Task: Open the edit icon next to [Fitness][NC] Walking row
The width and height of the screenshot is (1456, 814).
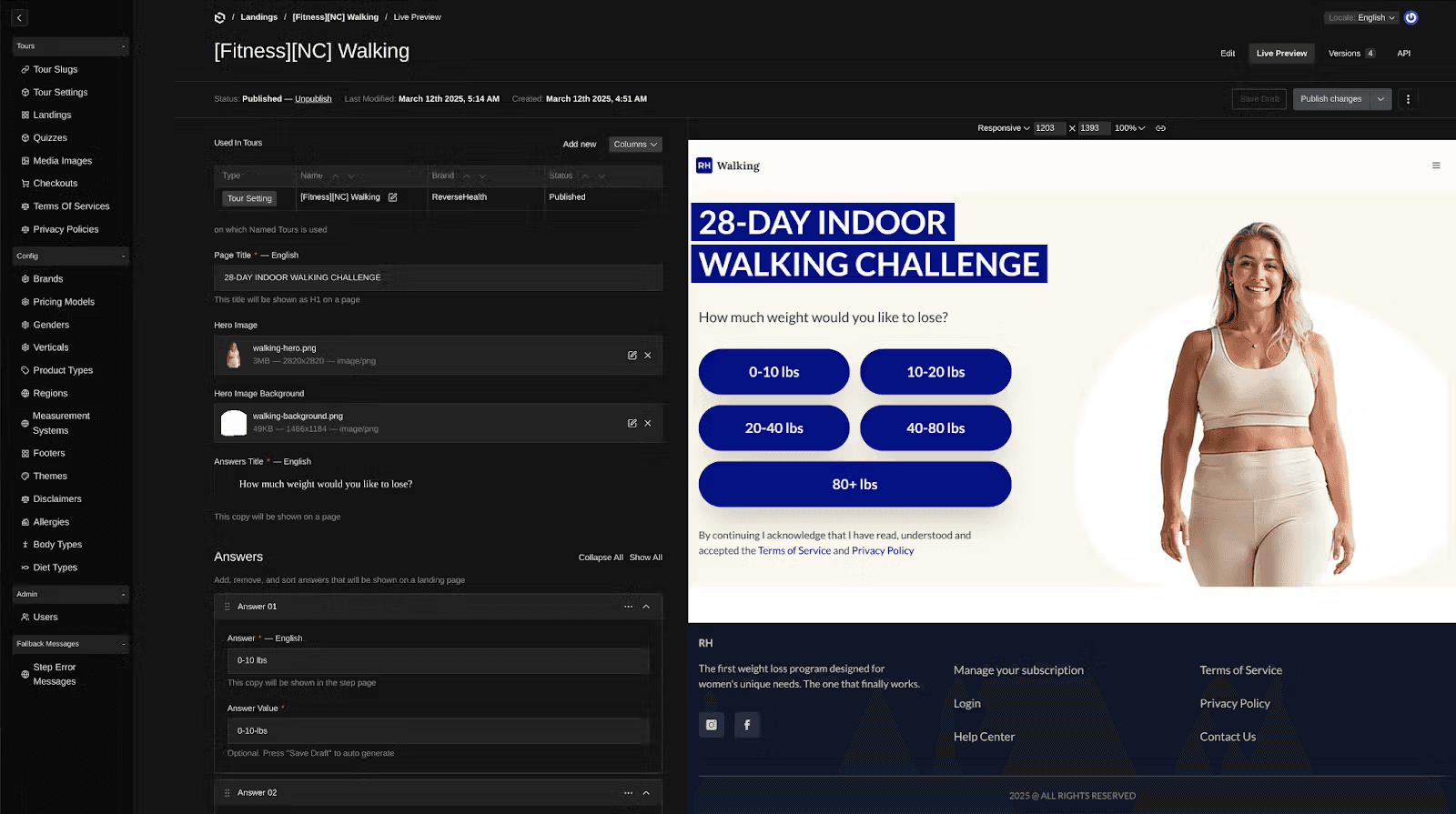Action: point(393,197)
